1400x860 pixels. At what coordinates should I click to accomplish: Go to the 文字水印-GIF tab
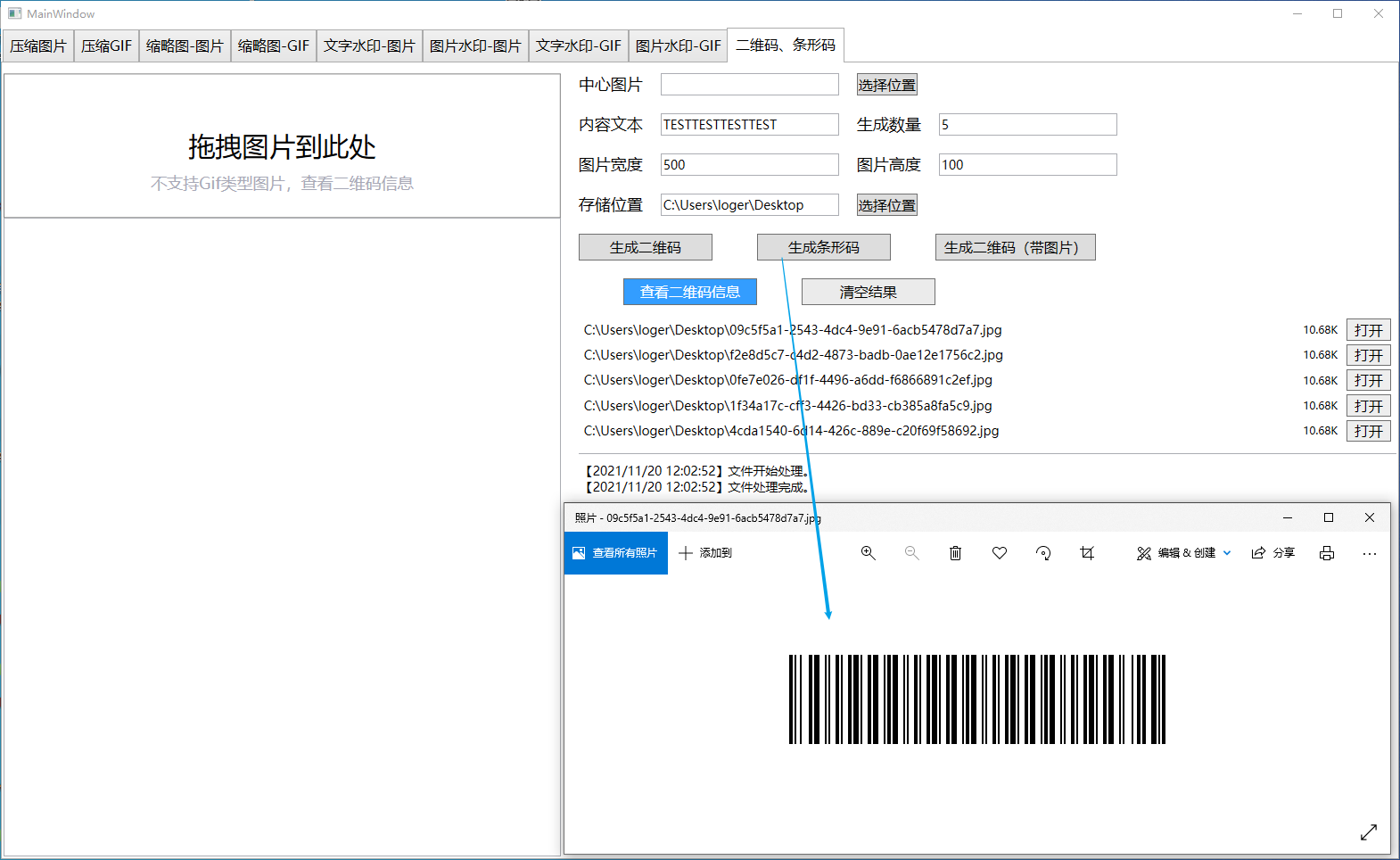coord(579,45)
